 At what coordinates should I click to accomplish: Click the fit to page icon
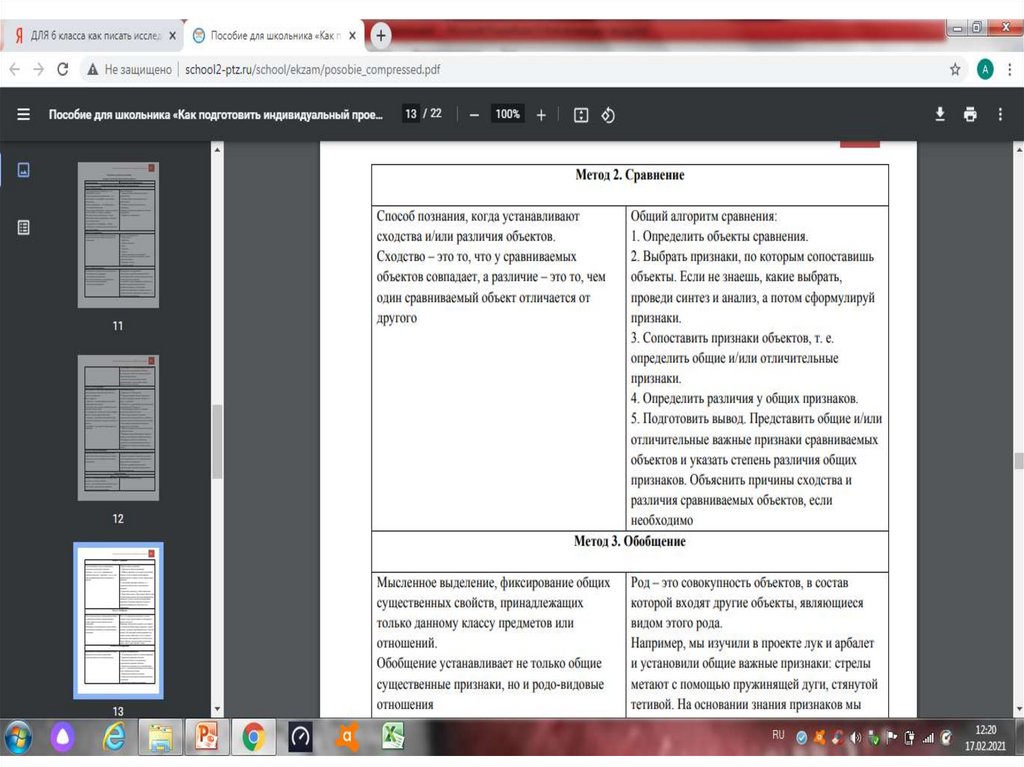581,115
